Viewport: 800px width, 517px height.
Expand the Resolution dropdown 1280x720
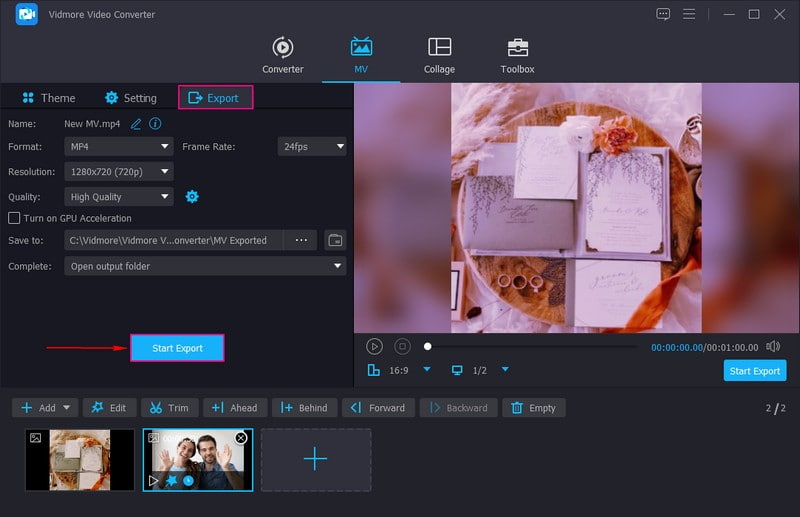119,172
